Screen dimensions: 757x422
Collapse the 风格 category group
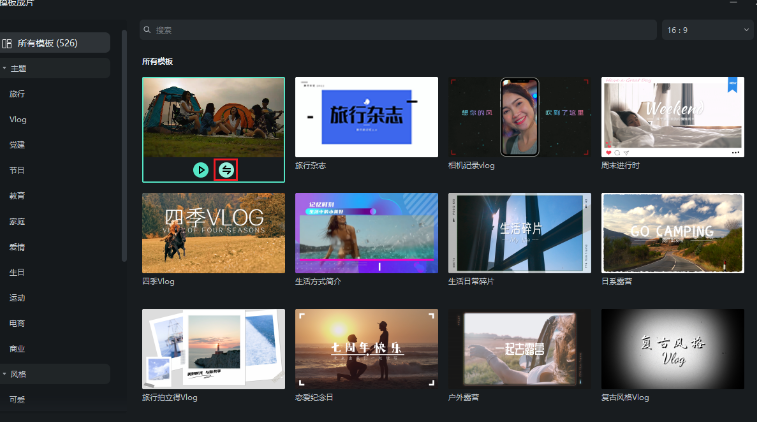click(4, 374)
